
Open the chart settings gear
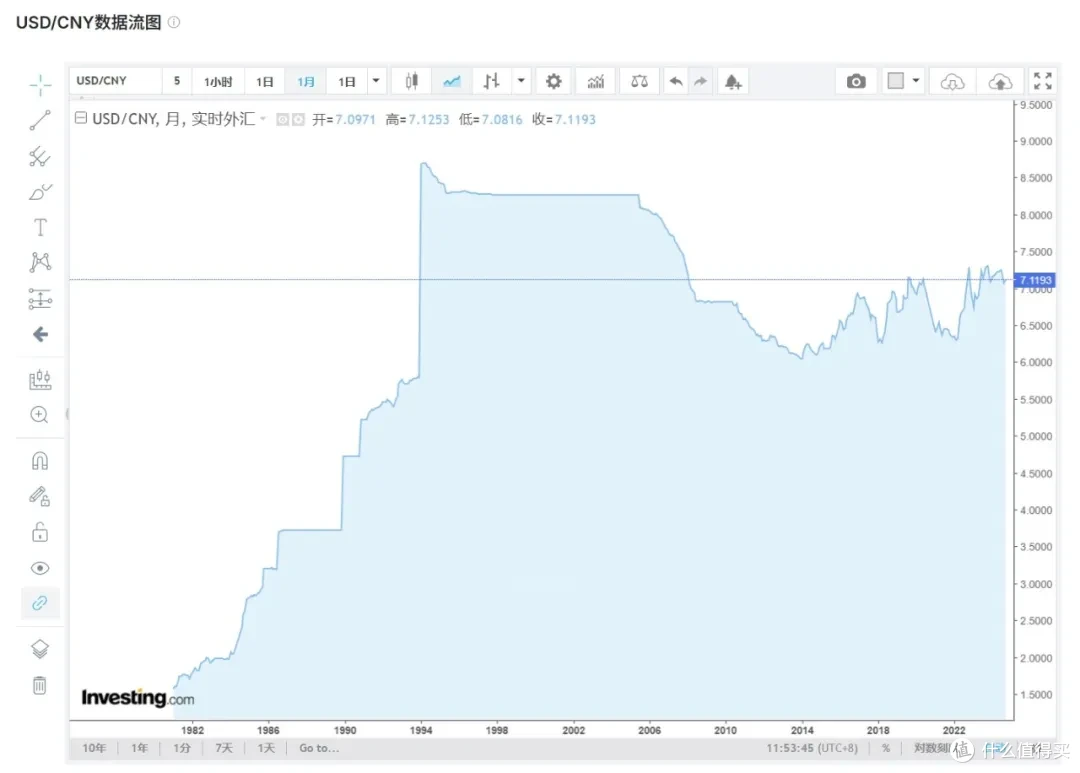(x=553, y=81)
